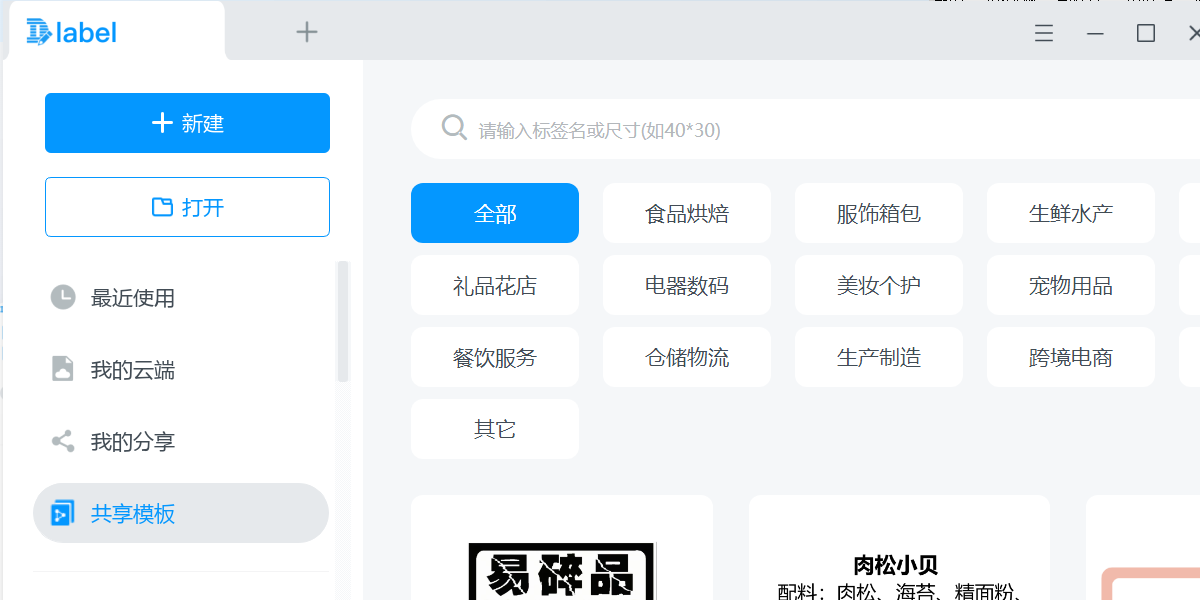Open a new tab with plus icon
Image resolution: width=1200 pixels, height=600 pixels.
pyautogui.click(x=307, y=32)
